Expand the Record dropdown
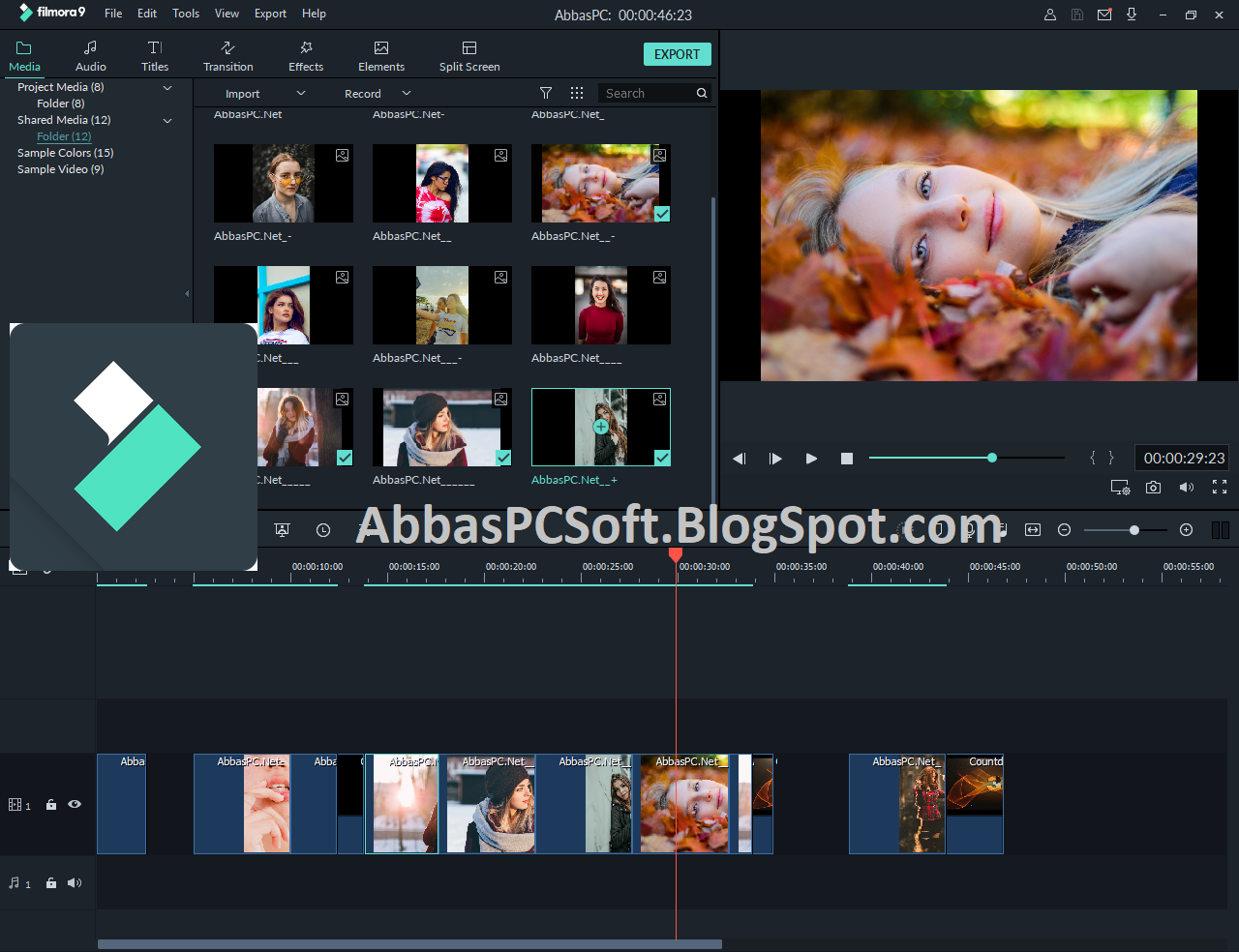Viewport: 1239px width, 952px height. point(406,93)
